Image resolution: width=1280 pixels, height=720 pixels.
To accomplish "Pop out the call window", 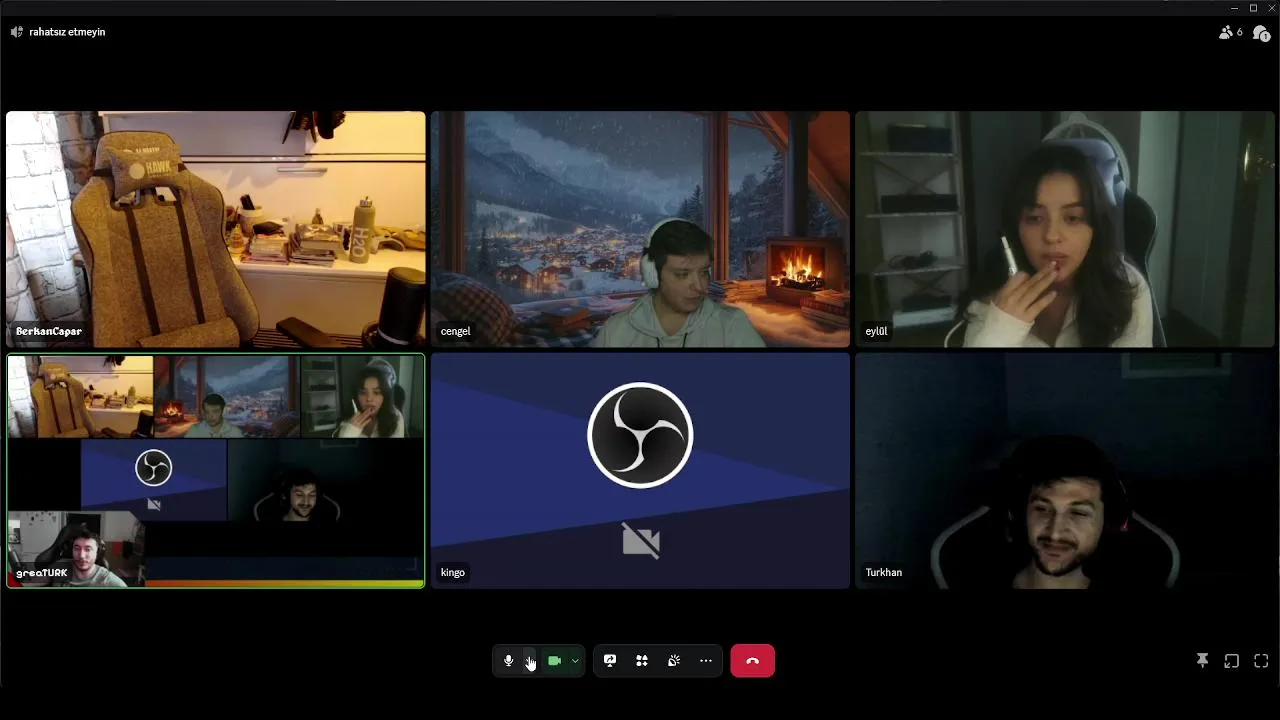I will 1232,661.
